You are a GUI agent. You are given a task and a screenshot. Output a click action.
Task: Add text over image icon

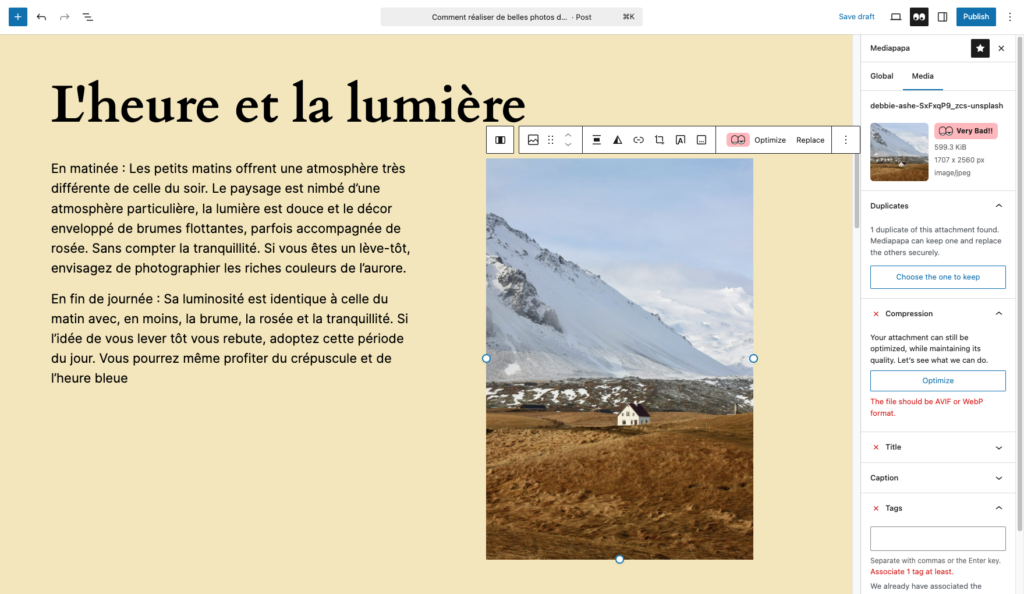click(x=680, y=140)
